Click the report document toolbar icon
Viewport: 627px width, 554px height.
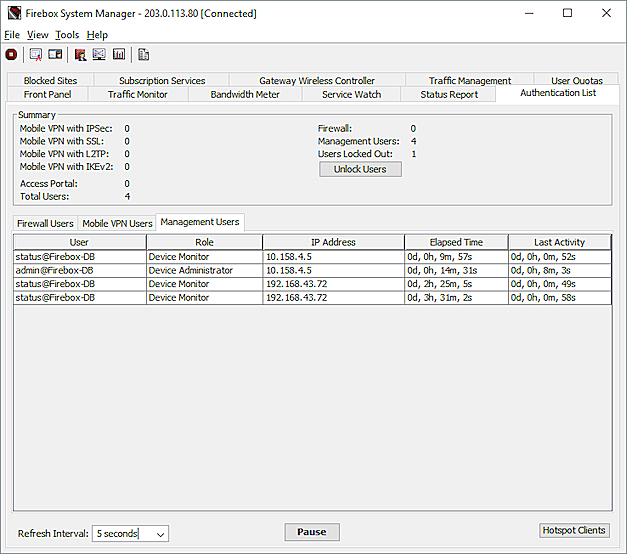pyautogui.click(x=144, y=54)
